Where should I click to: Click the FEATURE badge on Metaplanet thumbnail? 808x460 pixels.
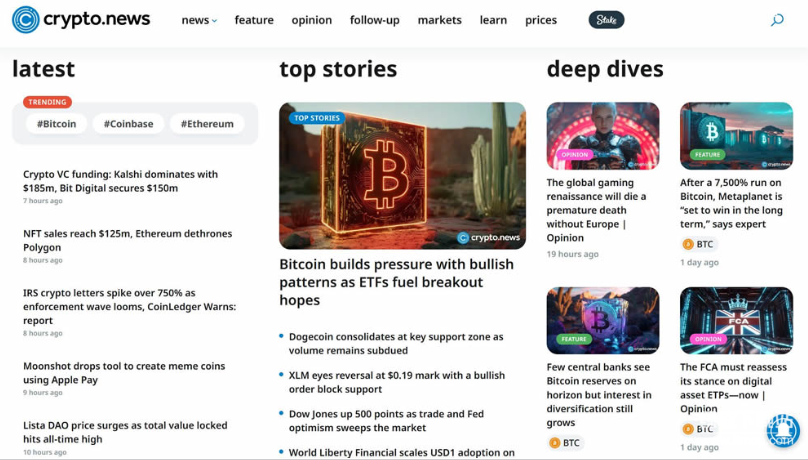(x=708, y=155)
